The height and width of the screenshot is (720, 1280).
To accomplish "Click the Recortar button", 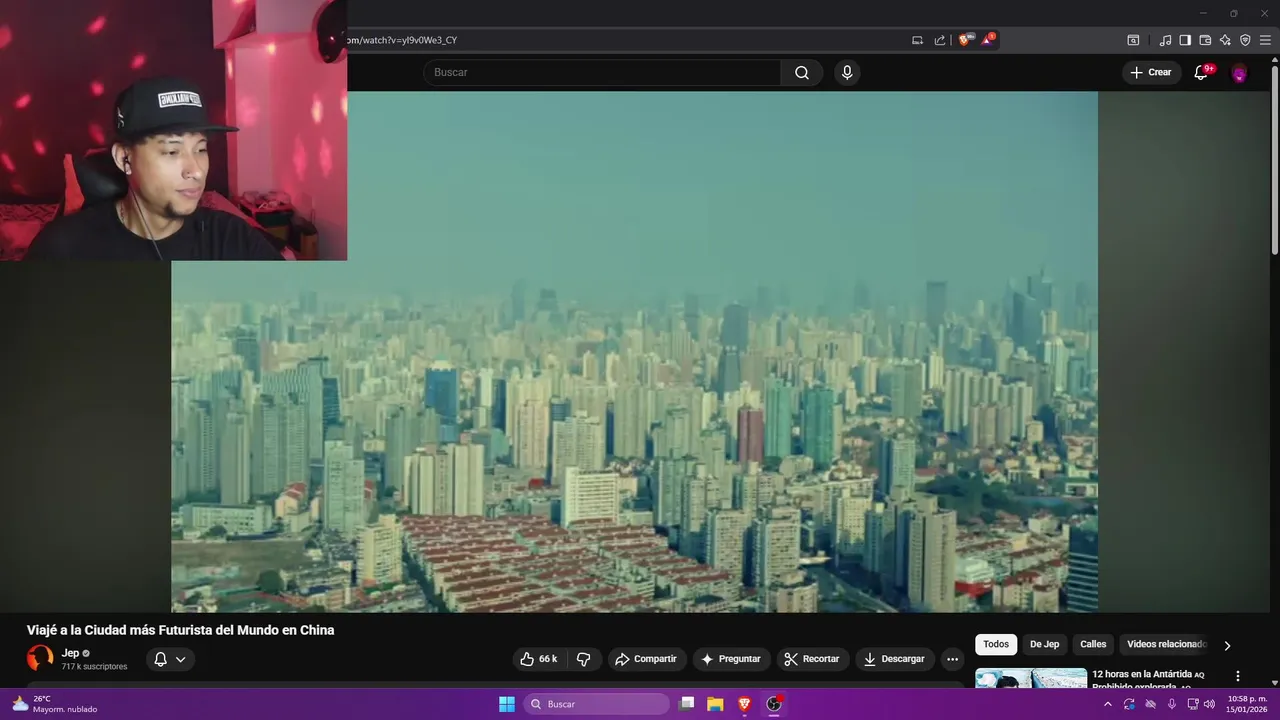I will pyautogui.click(x=813, y=659).
